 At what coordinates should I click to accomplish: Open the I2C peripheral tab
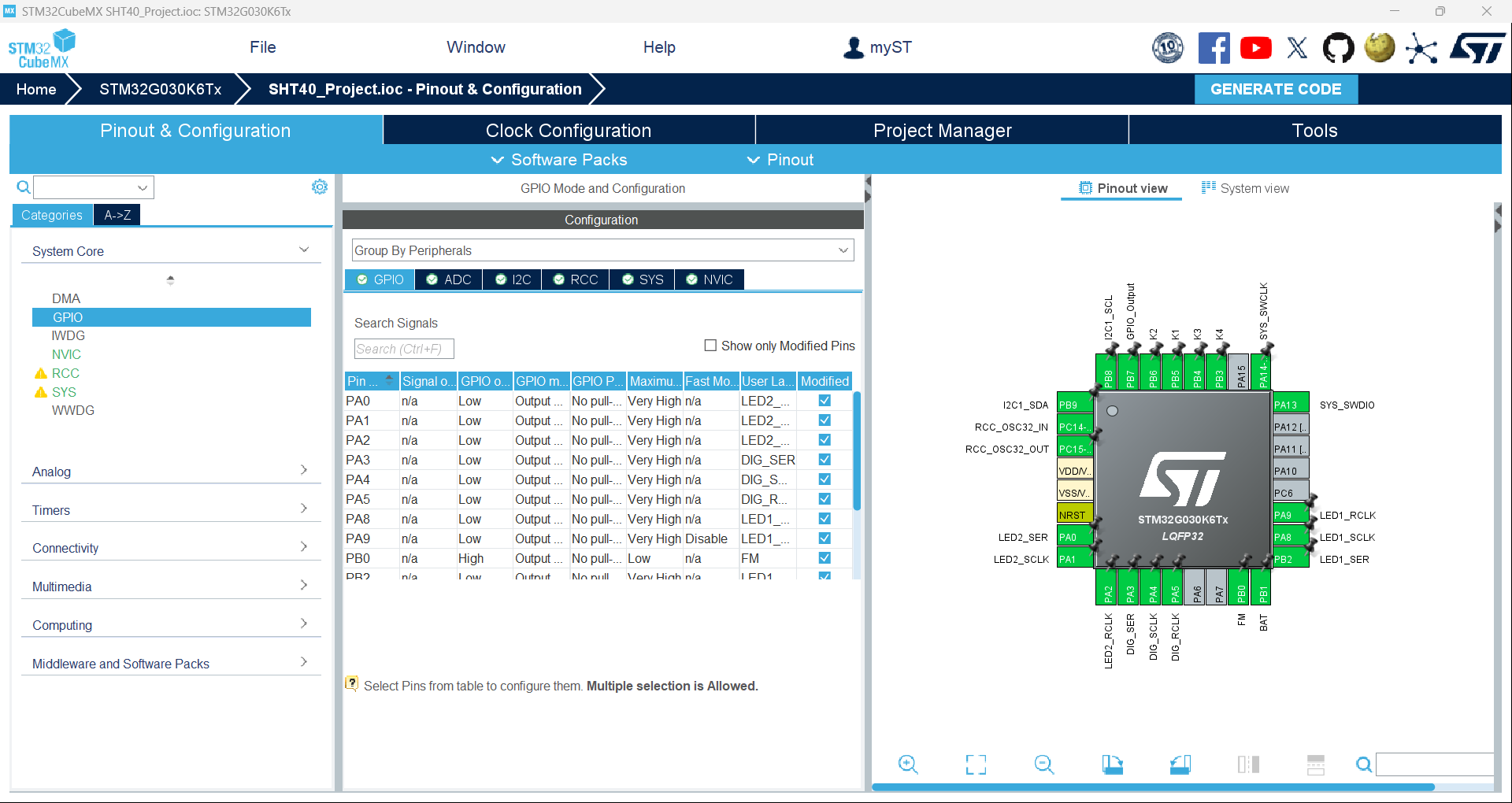point(513,279)
